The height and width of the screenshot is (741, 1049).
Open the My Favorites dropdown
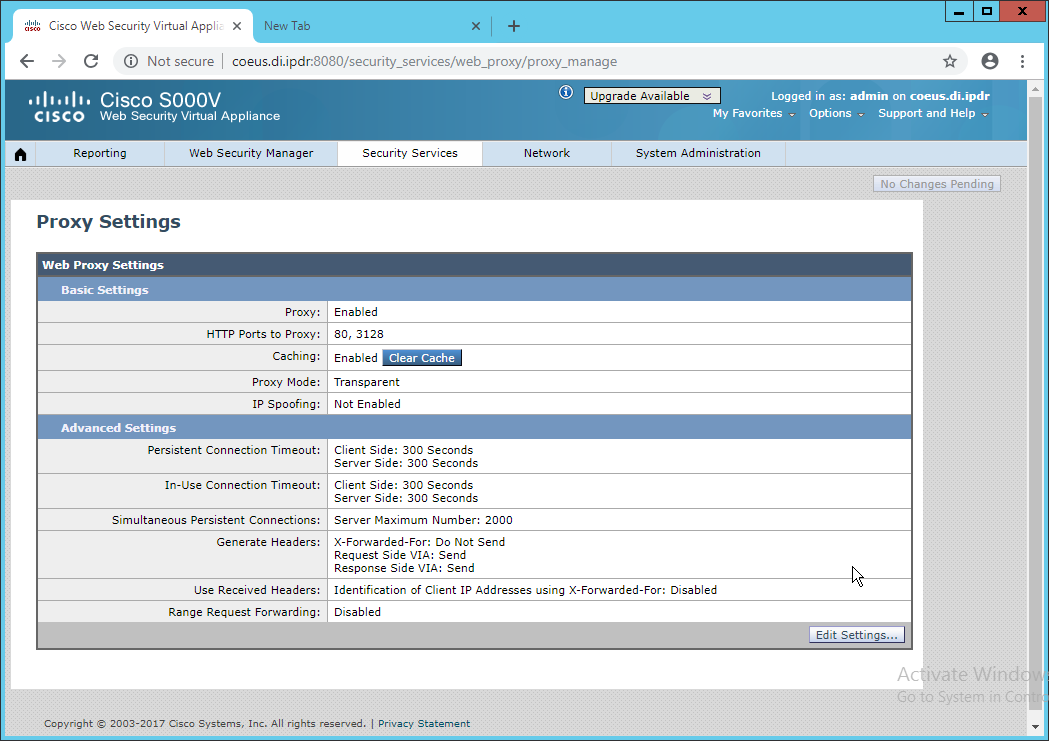tap(753, 114)
